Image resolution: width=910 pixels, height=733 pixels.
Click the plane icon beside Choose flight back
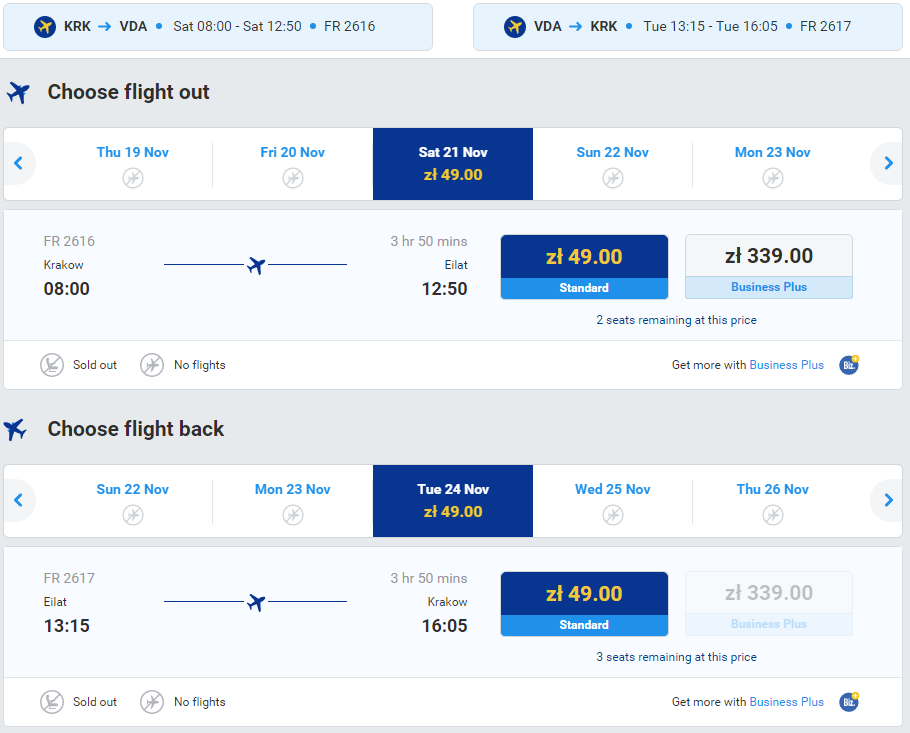[16, 430]
